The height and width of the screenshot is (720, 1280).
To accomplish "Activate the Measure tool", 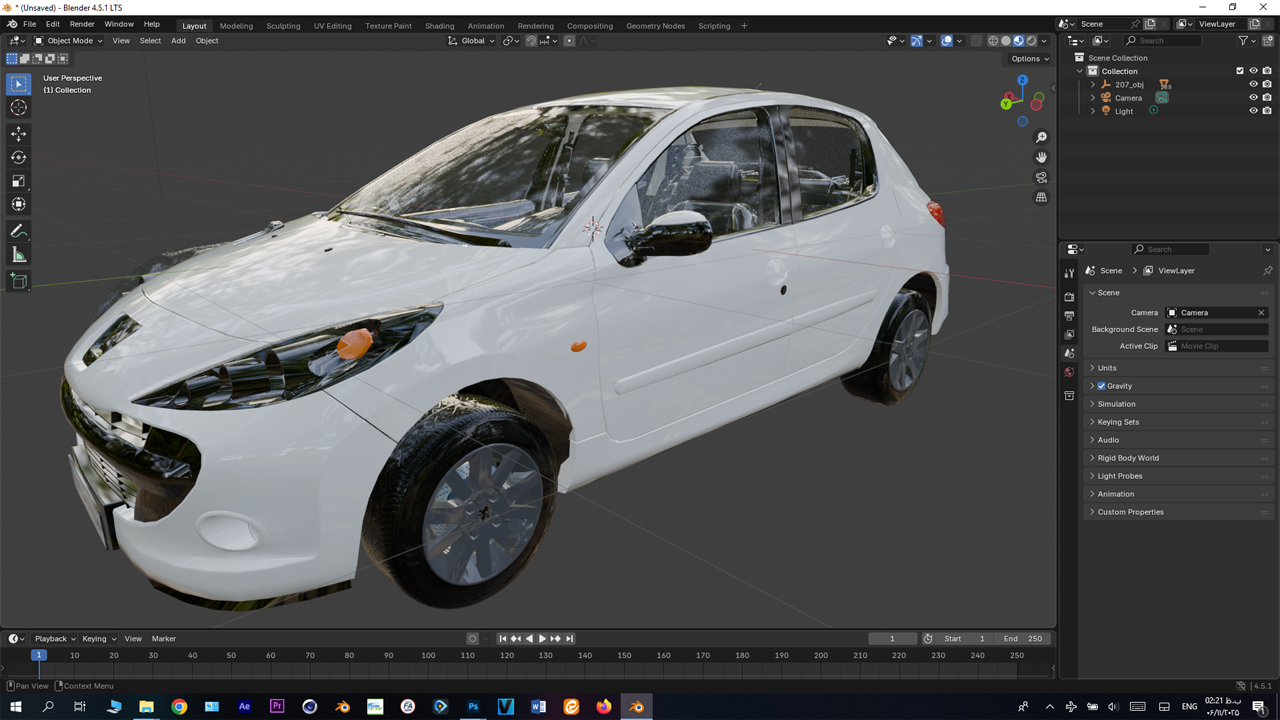I will (x=18, y=255).
